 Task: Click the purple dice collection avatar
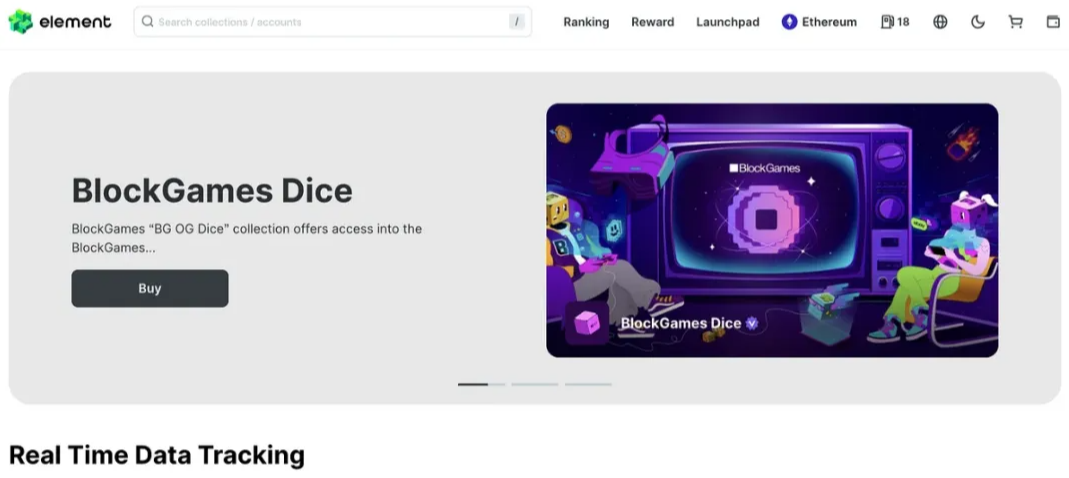point(586,323)
